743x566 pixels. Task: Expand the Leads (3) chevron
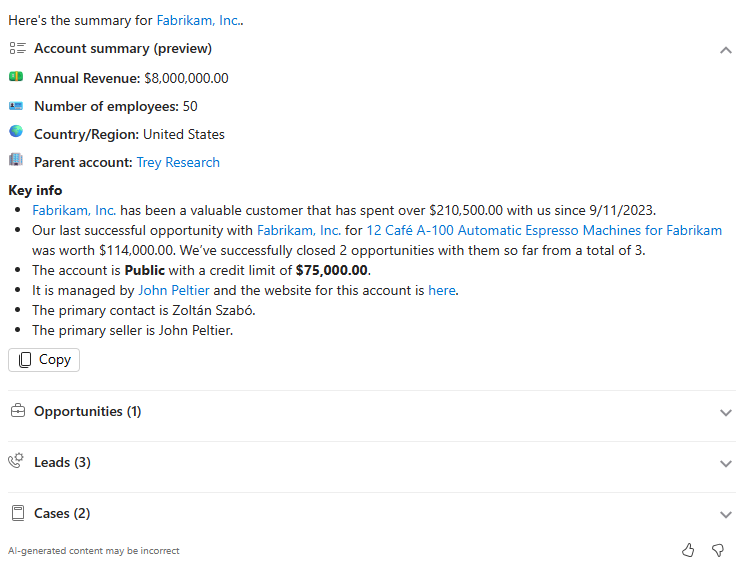[x=726, y=463]
